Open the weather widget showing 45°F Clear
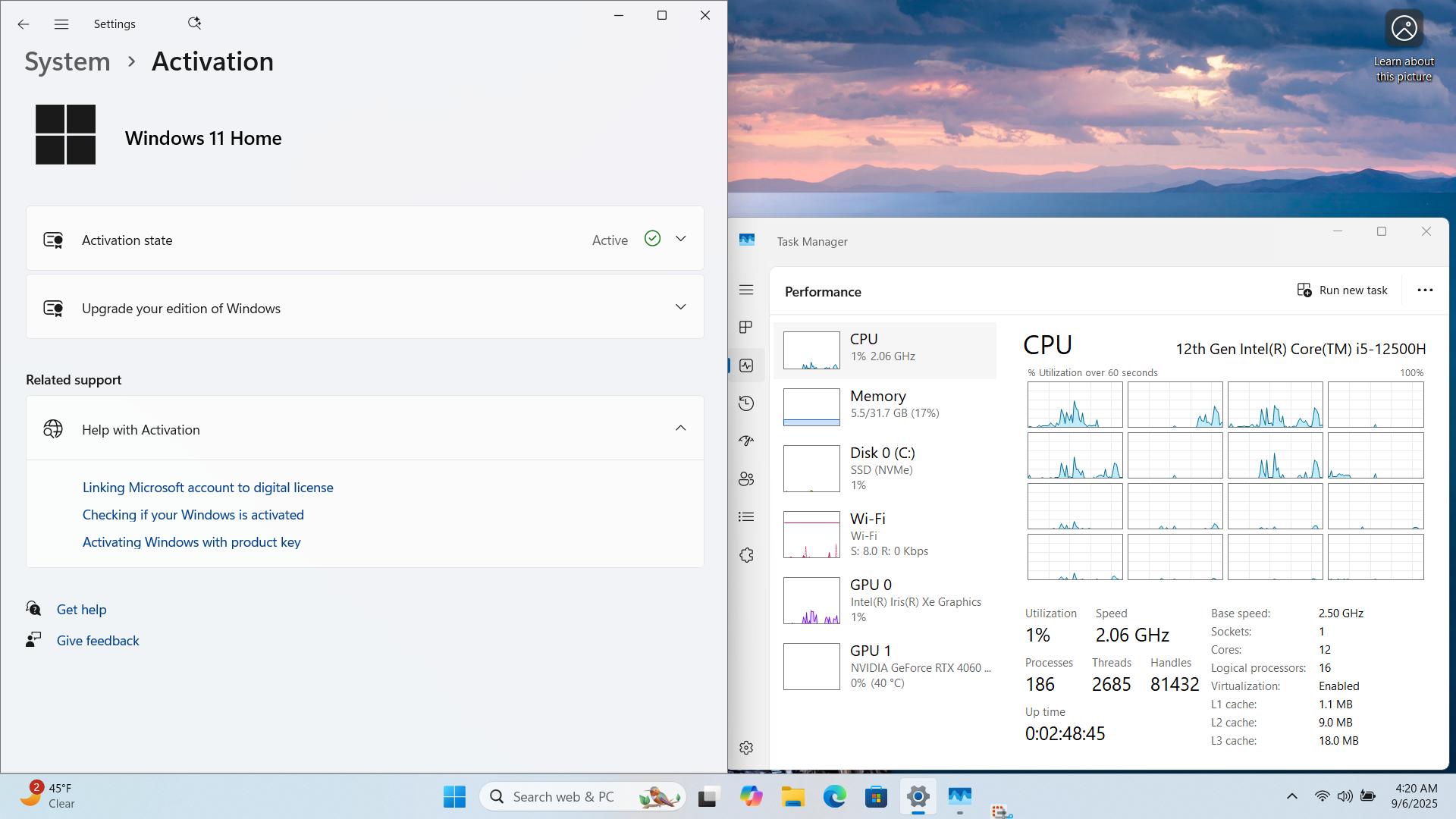This screenshot has height=819, width=1456. [48, 796]
